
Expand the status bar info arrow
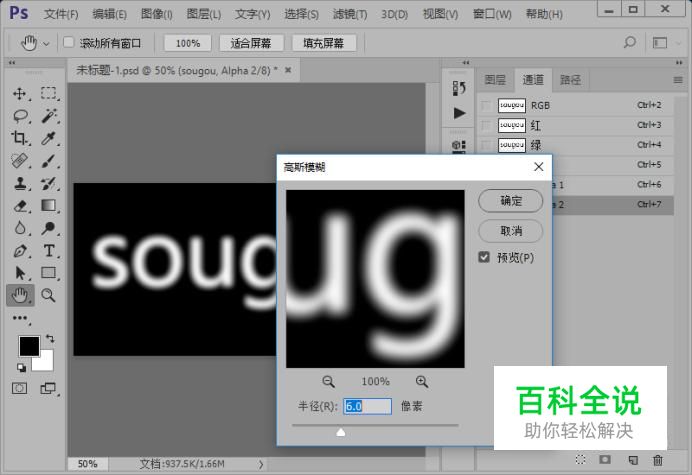click(261, 464)
